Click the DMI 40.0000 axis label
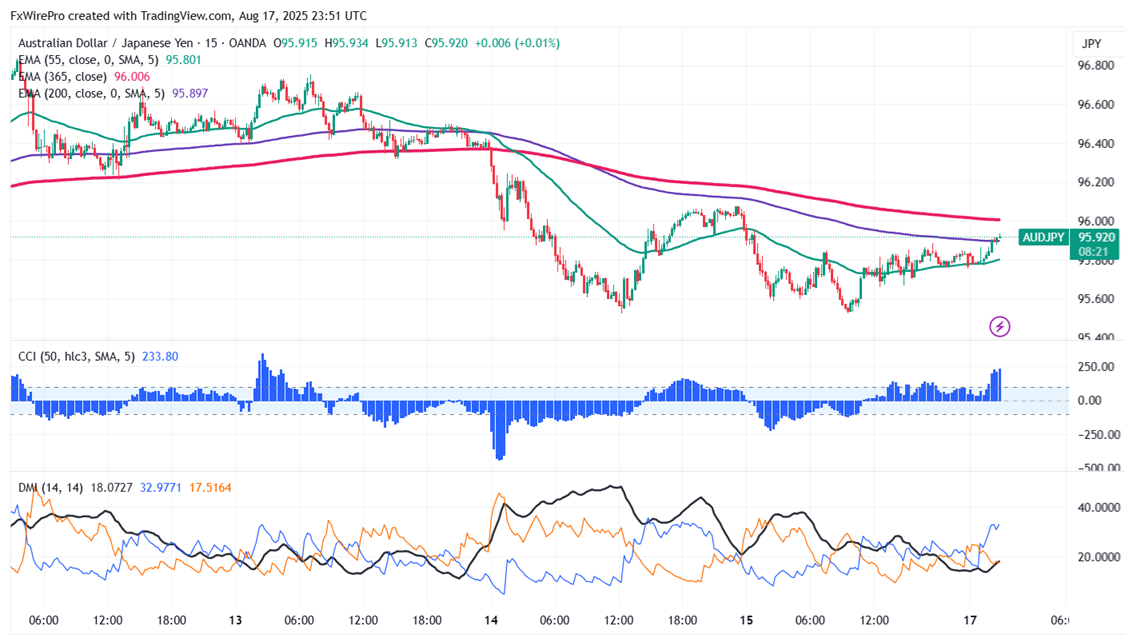The height and width of the screenshot is (637, 1125). coord(1098,507)
